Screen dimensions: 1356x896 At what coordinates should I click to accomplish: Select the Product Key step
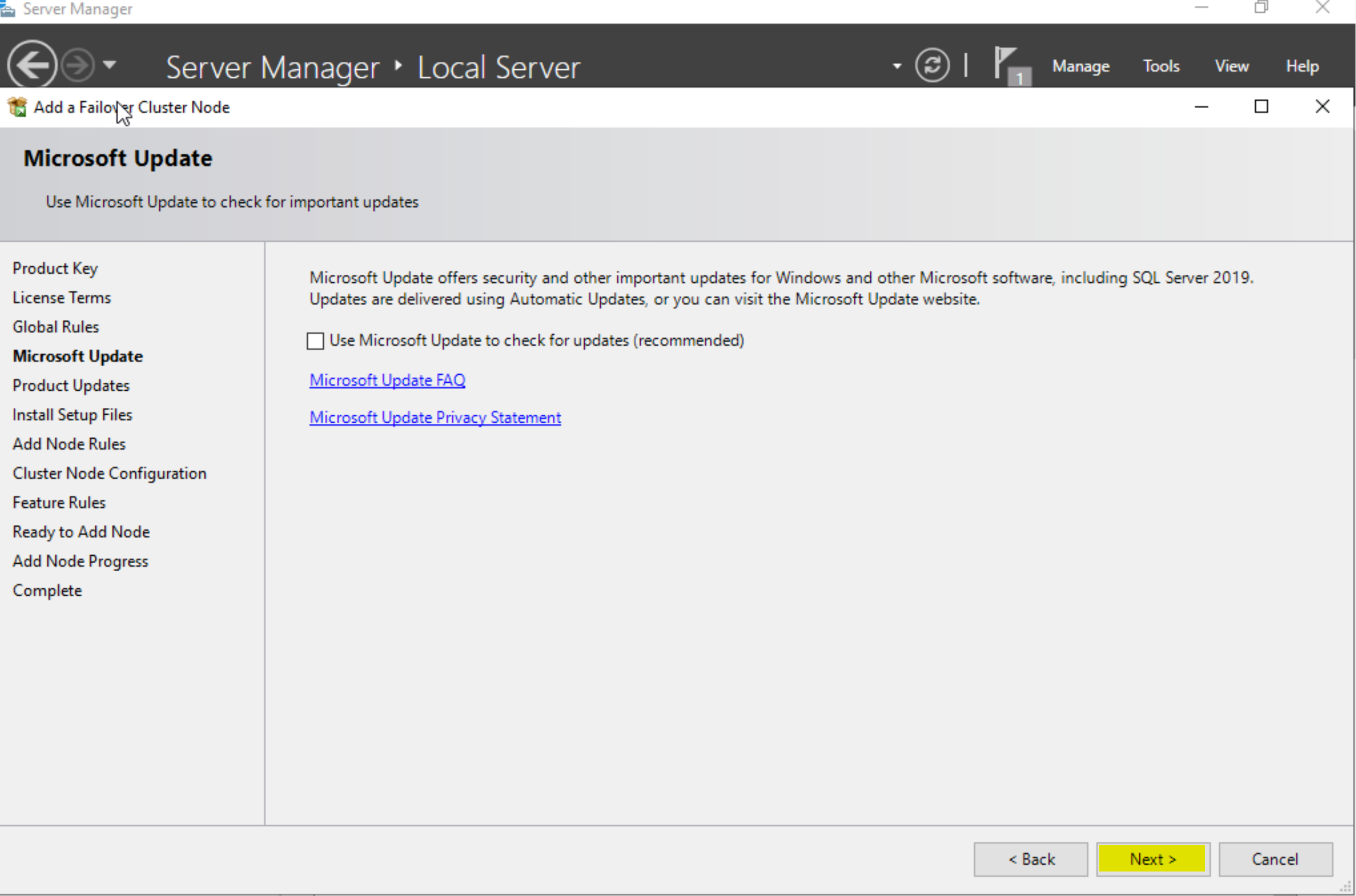coord(55,268)
